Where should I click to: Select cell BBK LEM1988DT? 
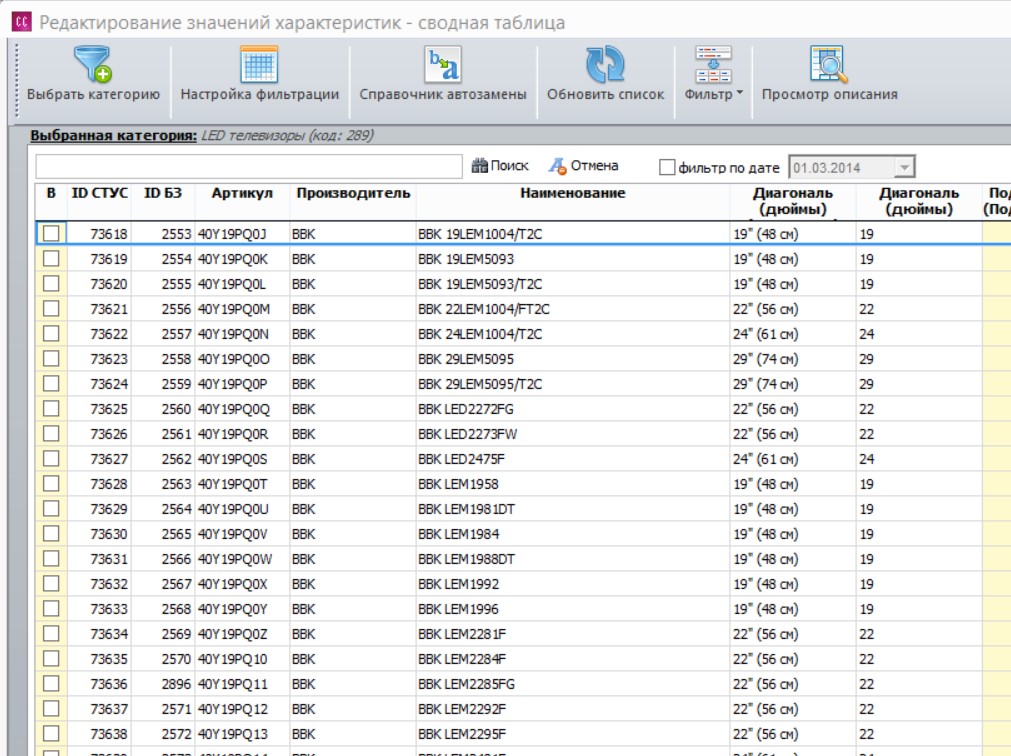[573, 559]
